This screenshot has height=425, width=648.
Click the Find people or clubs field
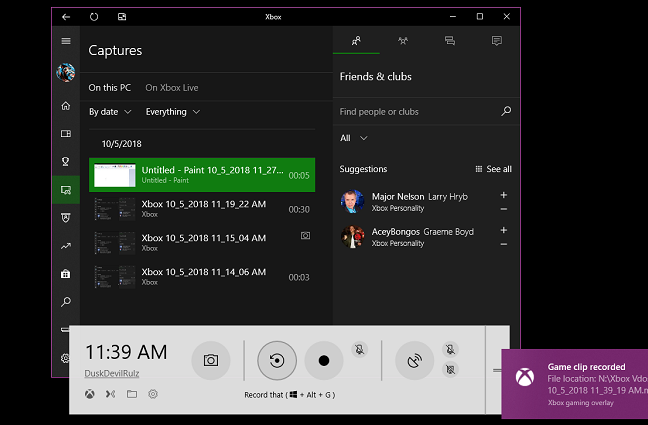pos(426,112)
